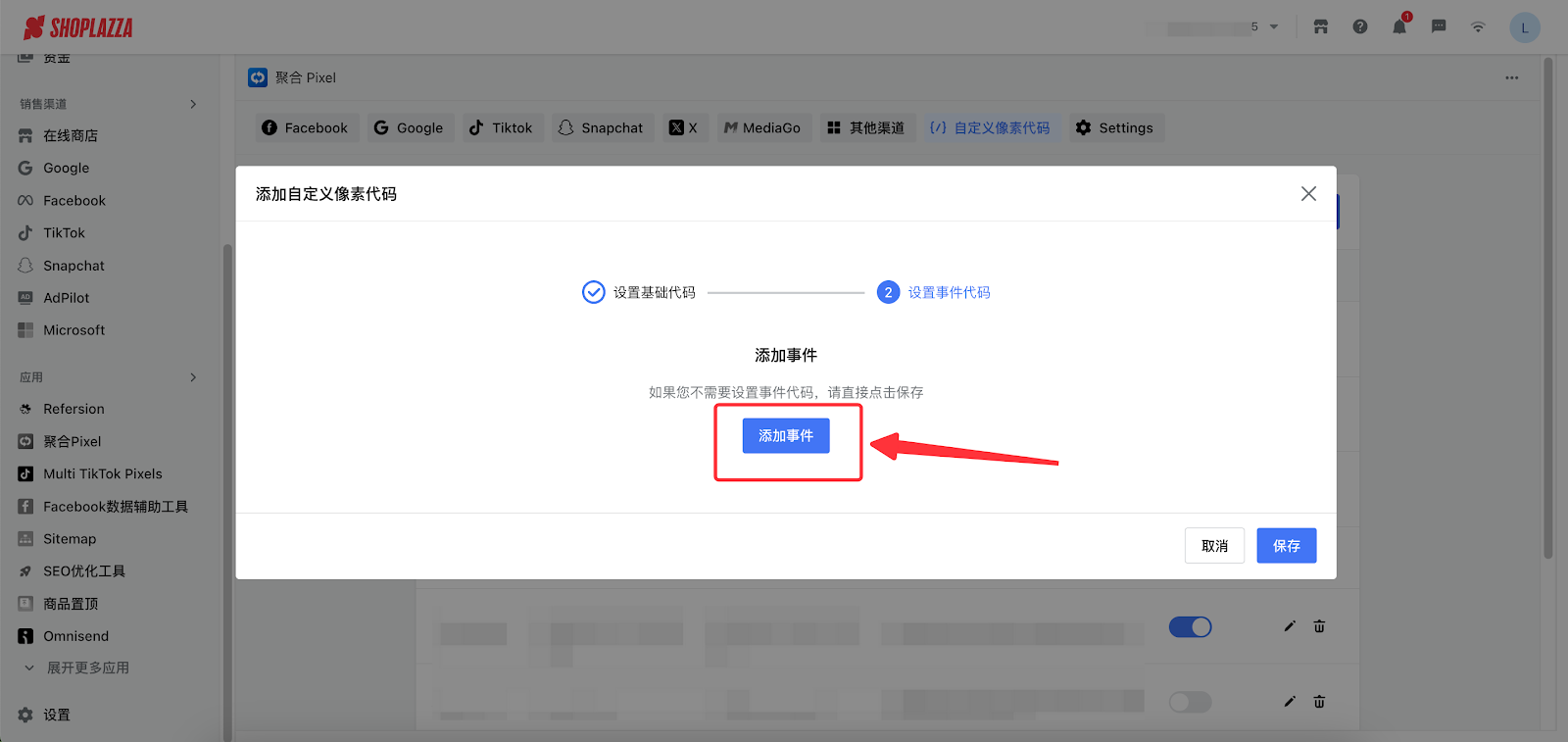Click the 添加事件 button

click(x=786, y=436)
